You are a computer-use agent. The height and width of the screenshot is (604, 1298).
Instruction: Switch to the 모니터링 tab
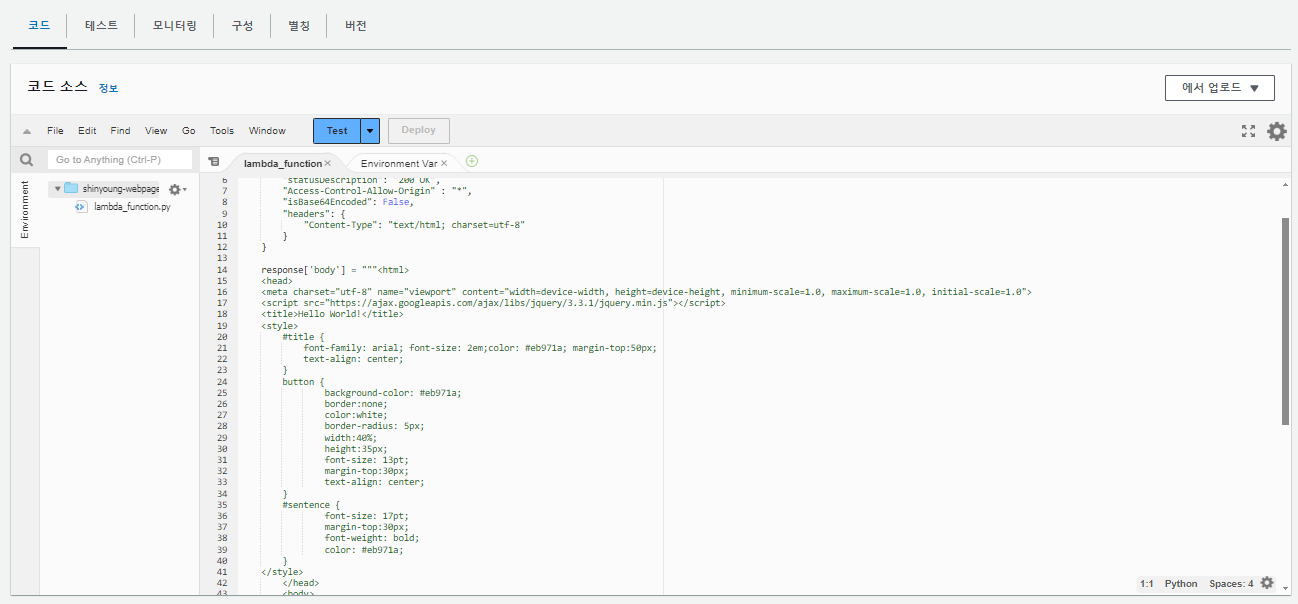(x=174, y=25)
